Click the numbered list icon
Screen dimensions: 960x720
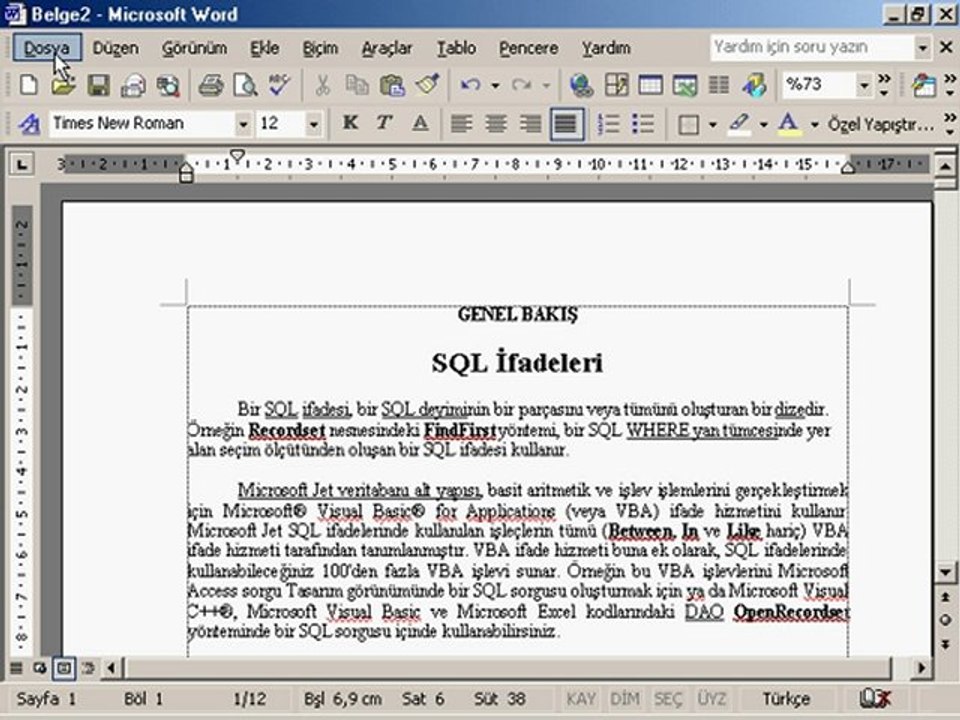[609, 124]
